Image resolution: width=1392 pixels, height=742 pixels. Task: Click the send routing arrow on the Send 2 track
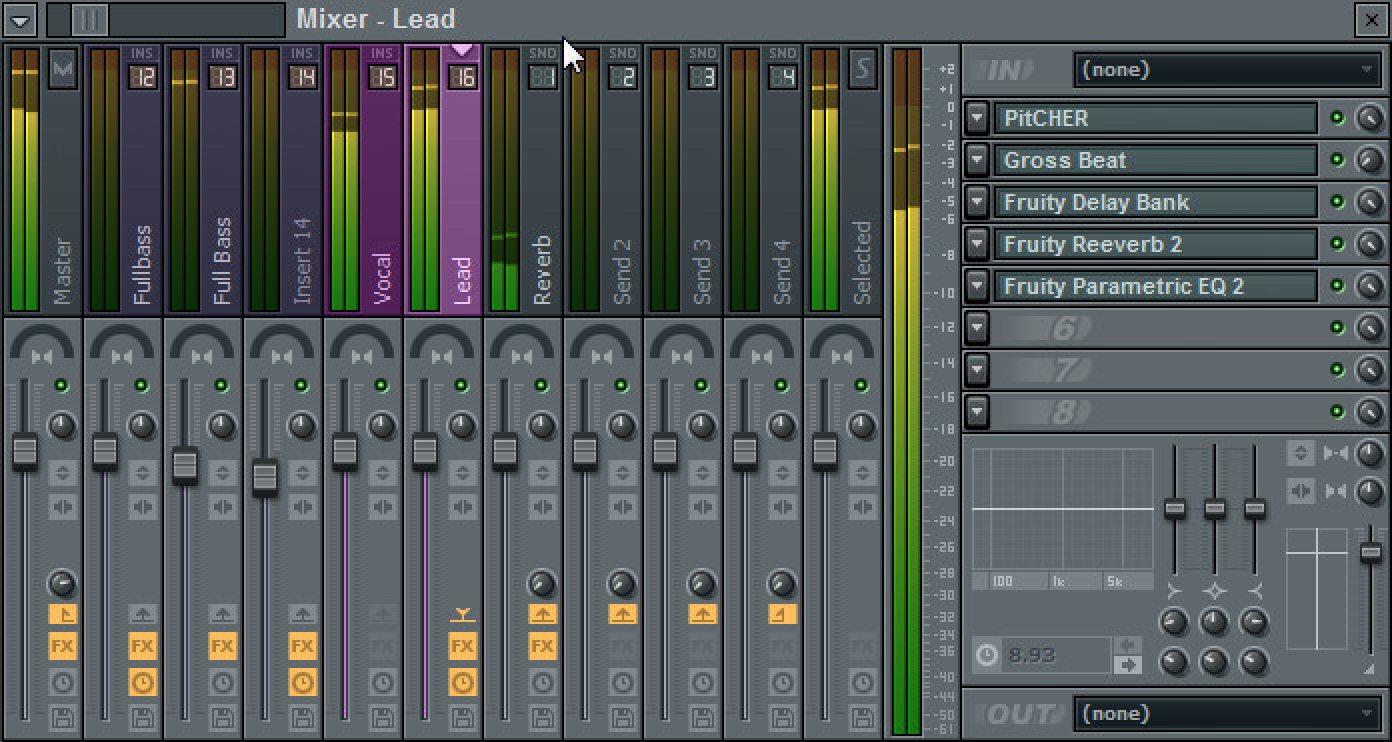(622, 614)
